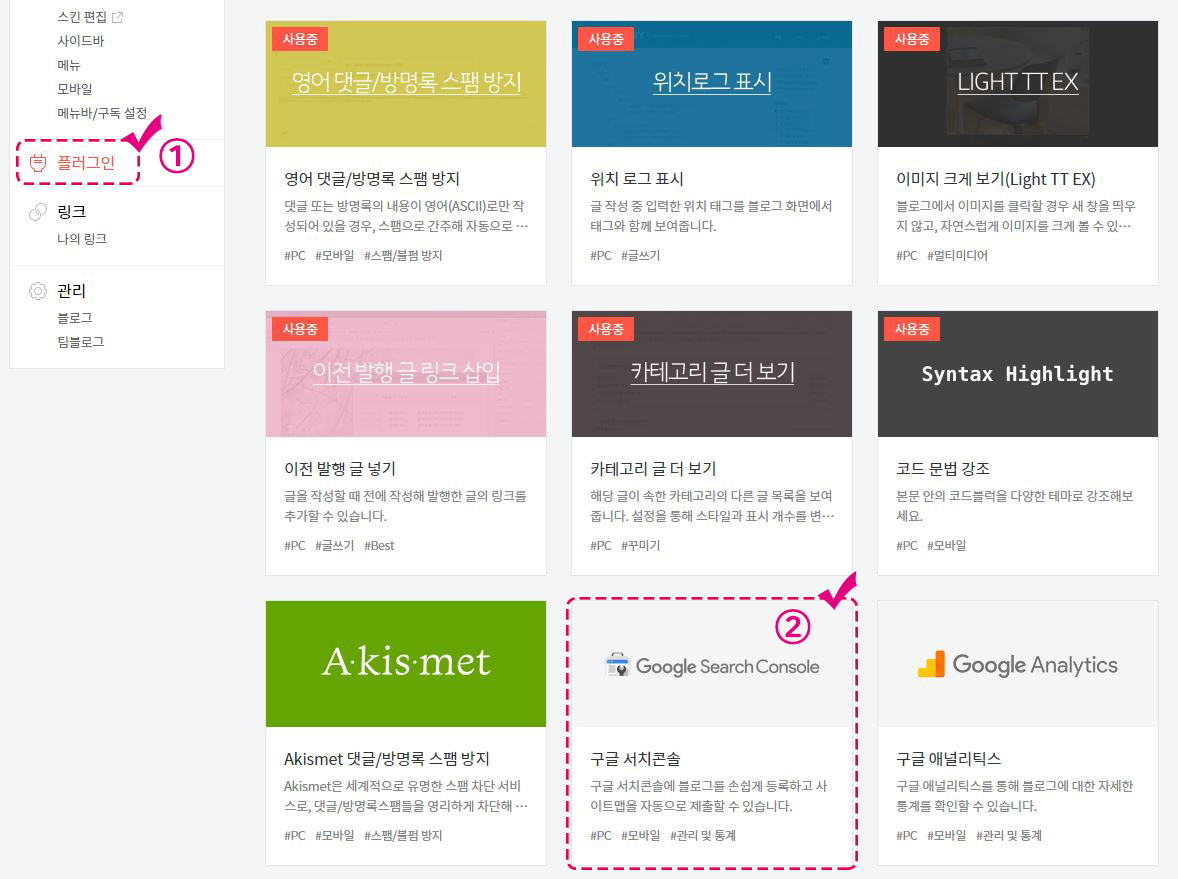1178x879 pixels.
Task: Open the 영어 댓글/방명록 스팸 방지 plugin banner
Action: pos(406,83)
